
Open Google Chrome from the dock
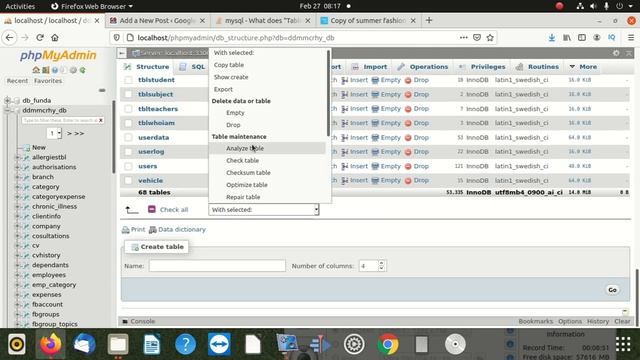tap(388, 344)
